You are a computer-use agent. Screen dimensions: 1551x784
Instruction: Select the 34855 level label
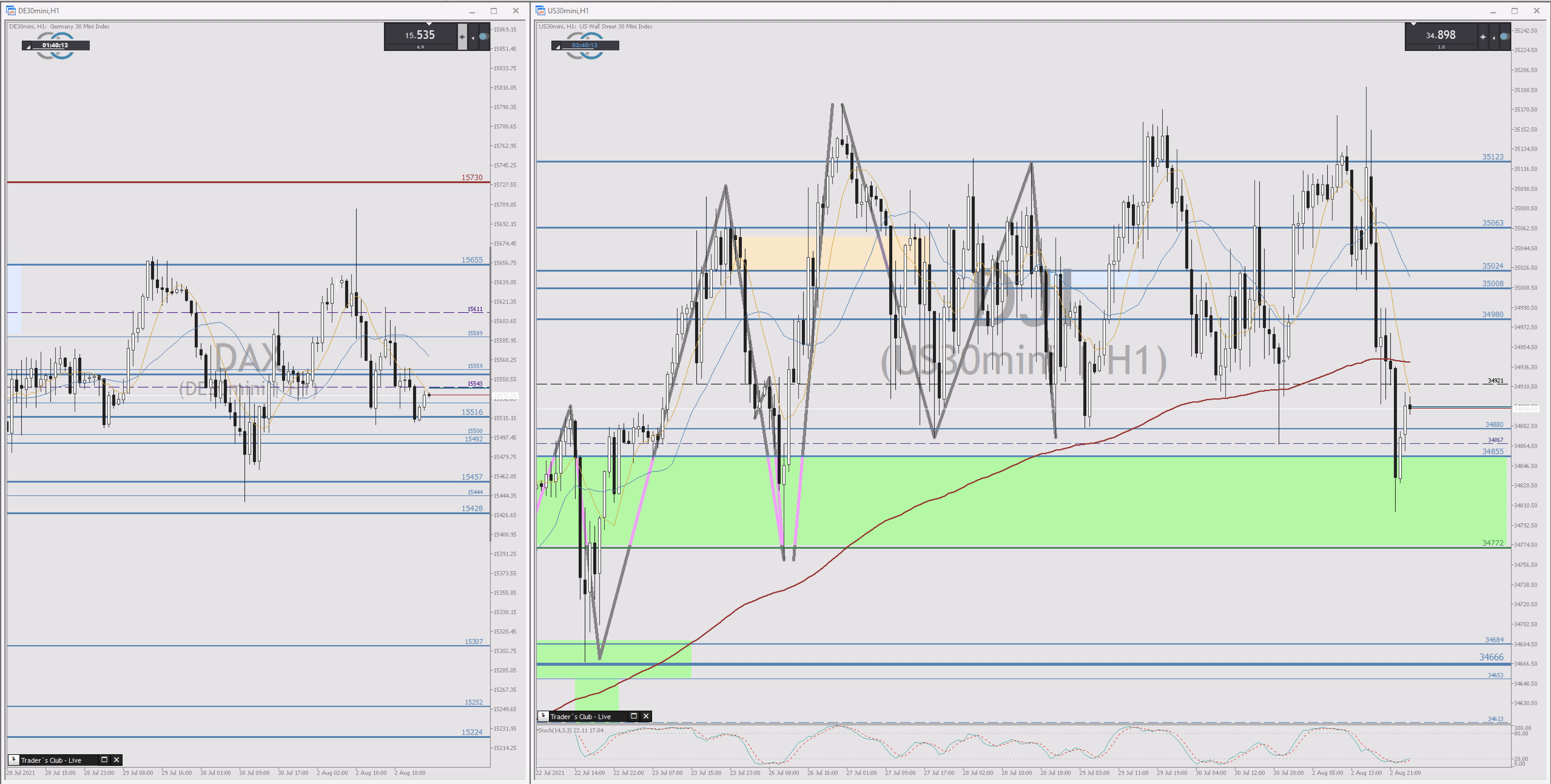click(1492, 451)
